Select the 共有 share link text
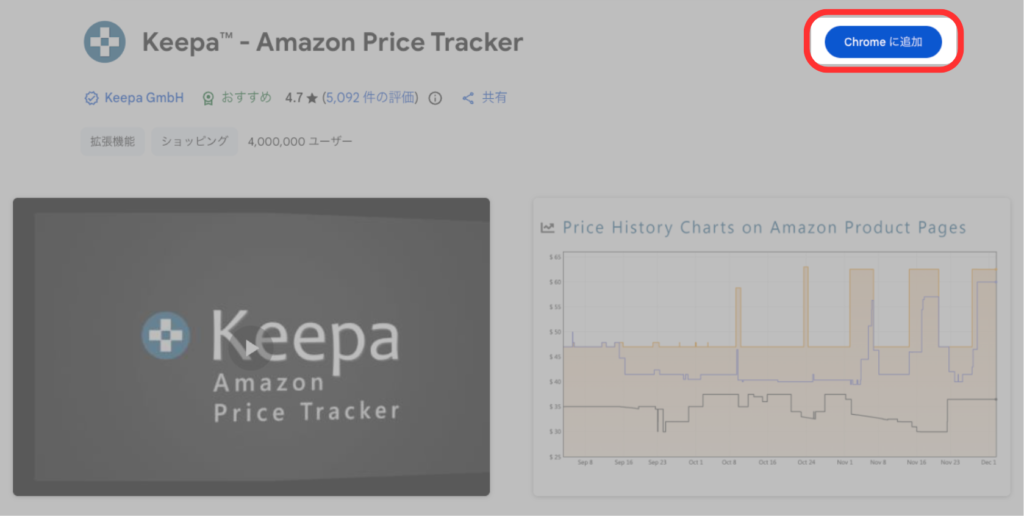 click(495, 98)
